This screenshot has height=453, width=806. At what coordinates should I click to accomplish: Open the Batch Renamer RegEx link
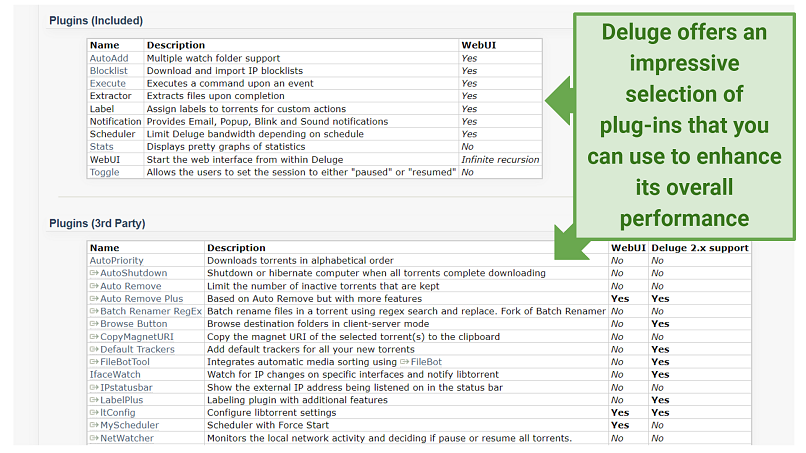tap(151, 311)
